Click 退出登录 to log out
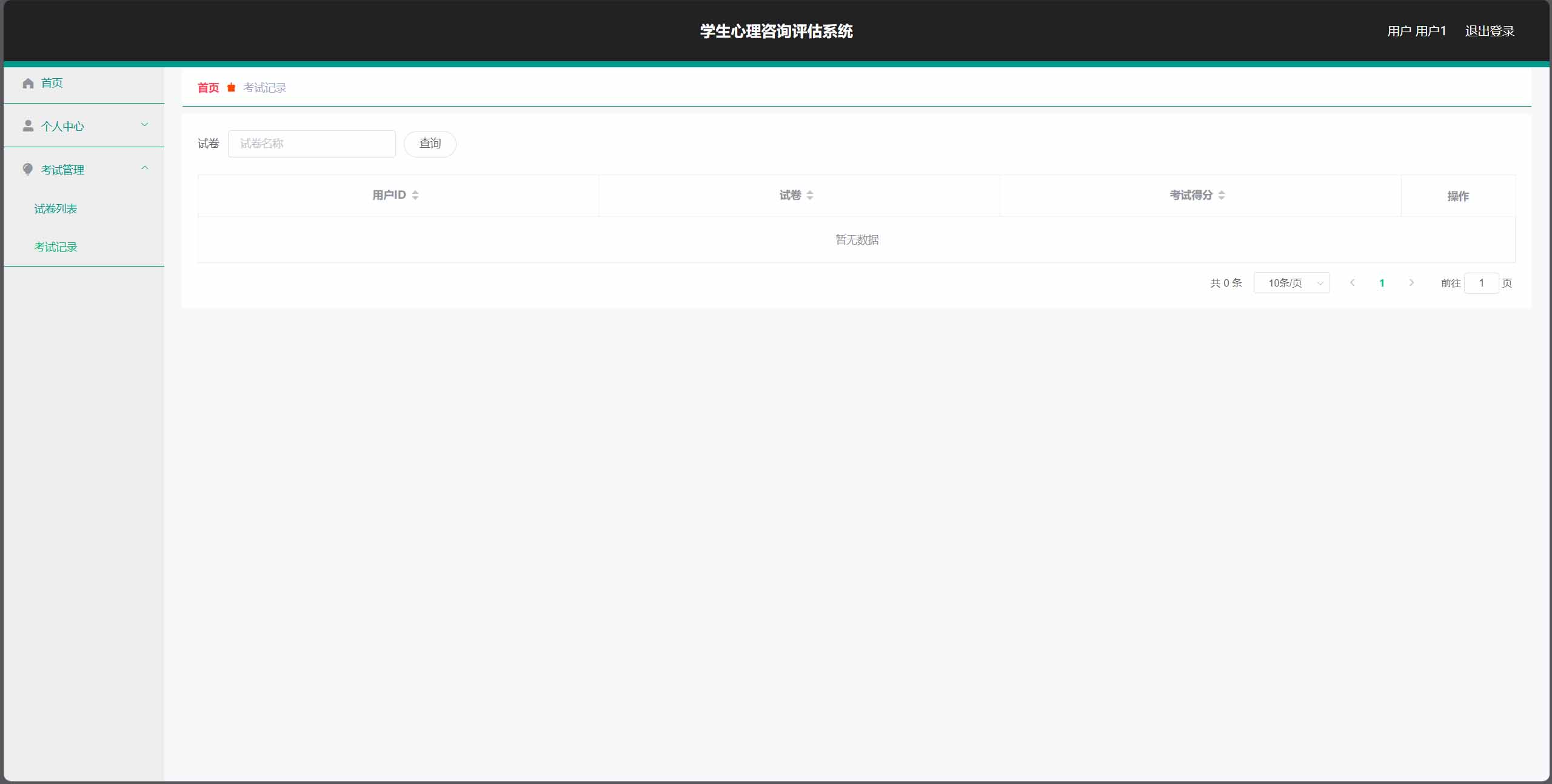 [1490, 32]
